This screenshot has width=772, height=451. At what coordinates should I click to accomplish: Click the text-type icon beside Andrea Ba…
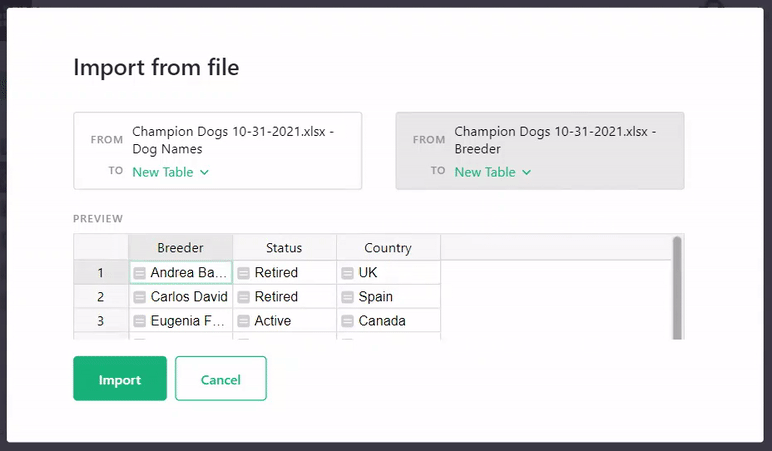[140, 273]
